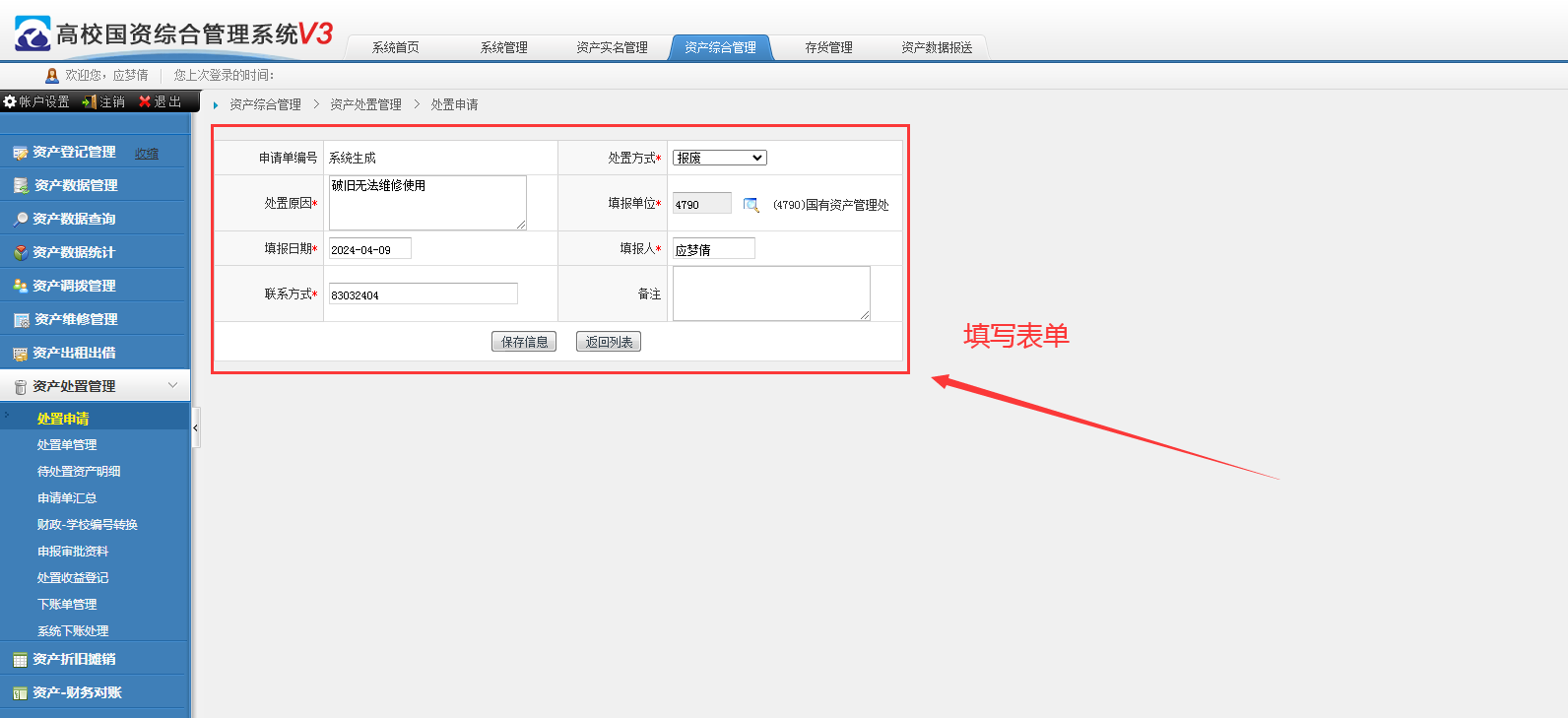This screenshot has height=718, width=1568.
Task: Click the 收缩 link in the sidebar
Action: point(147,154)
